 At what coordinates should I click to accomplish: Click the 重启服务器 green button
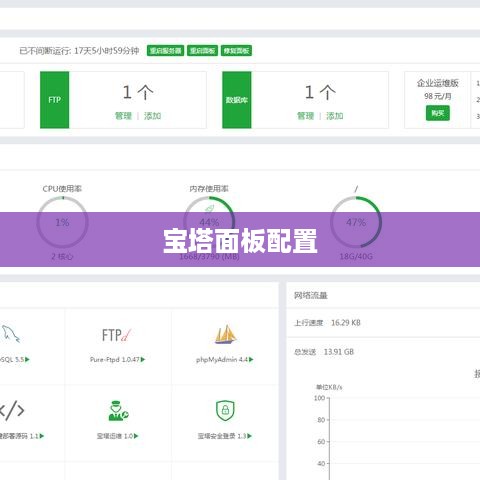(x=165, y=51)
